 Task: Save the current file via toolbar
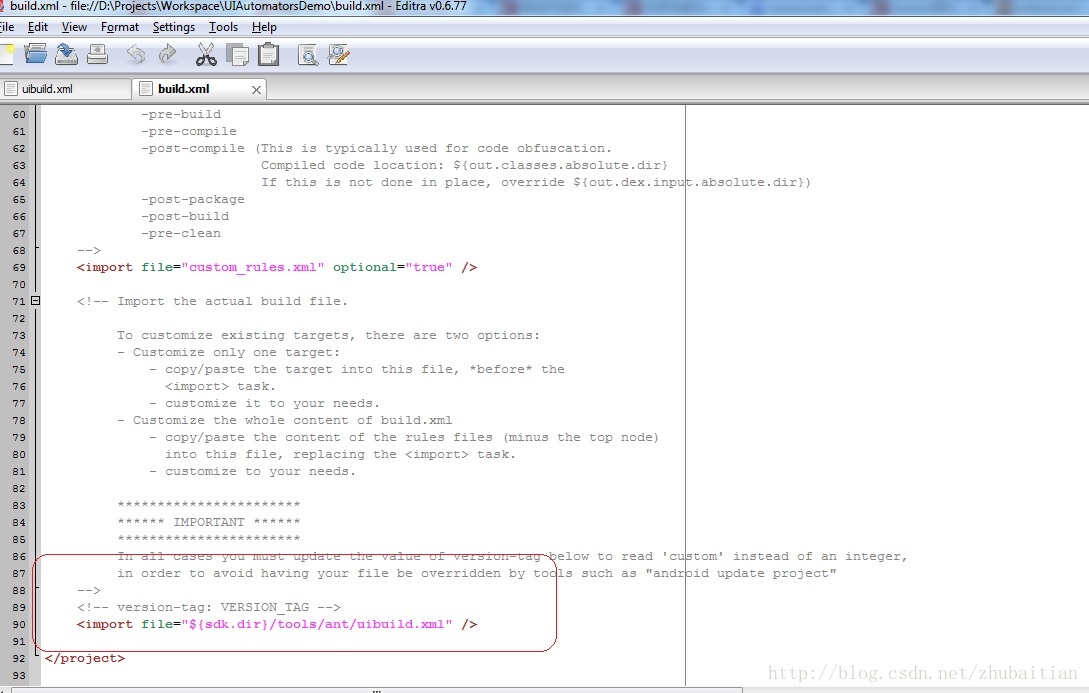click(66, 54)
